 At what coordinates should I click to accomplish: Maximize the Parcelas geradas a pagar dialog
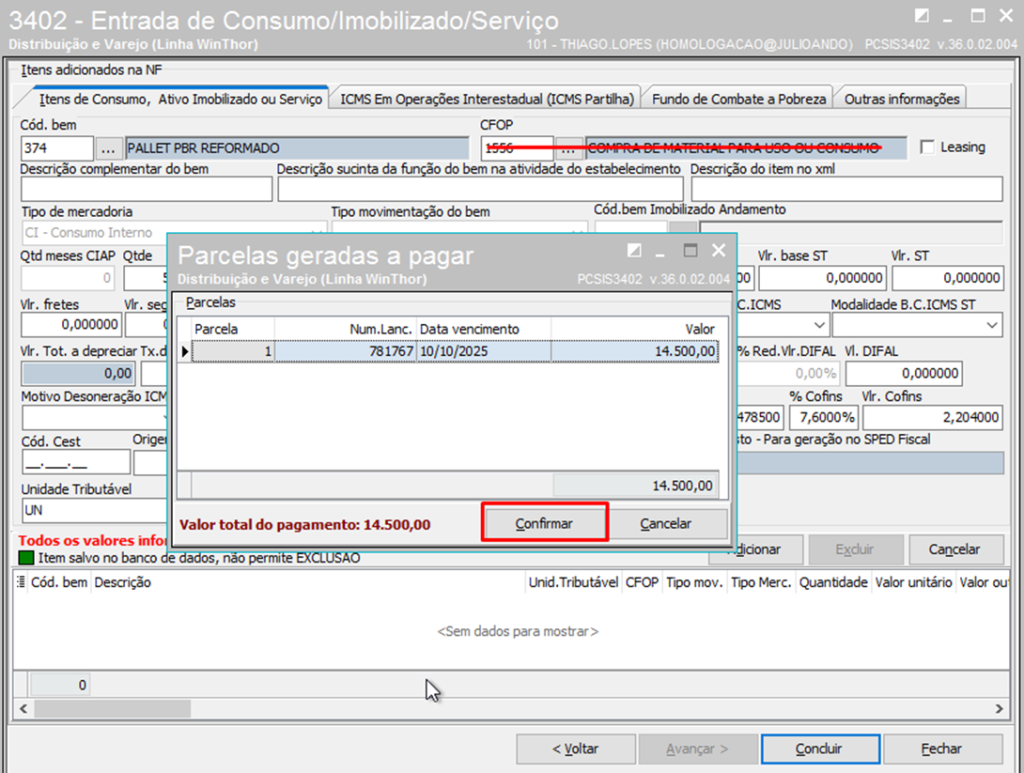pos(690,250)
